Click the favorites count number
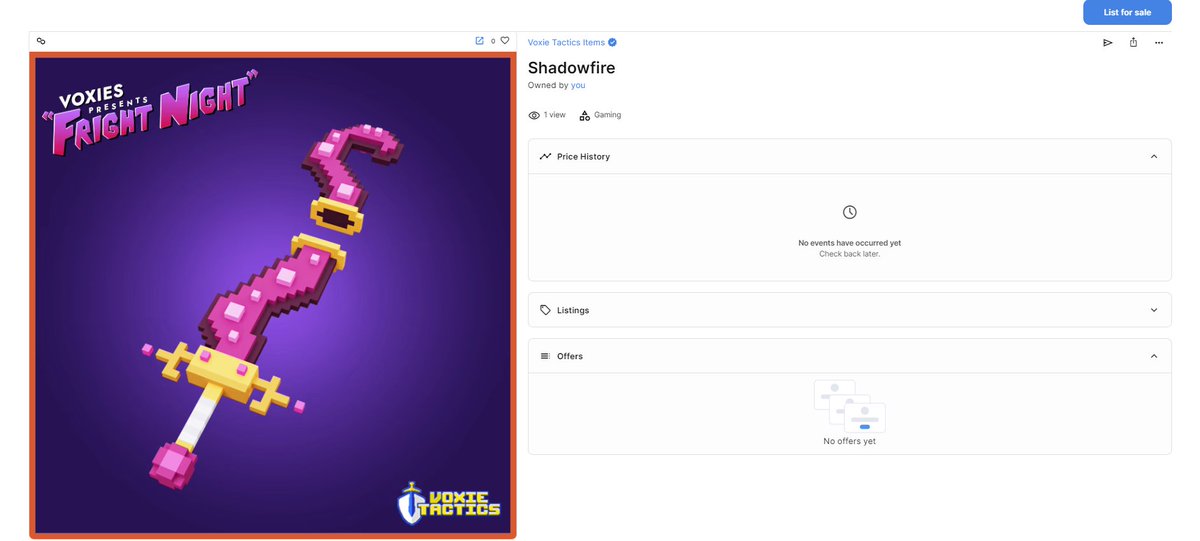The image size is (1200, 541). click(x=493, y=41)
